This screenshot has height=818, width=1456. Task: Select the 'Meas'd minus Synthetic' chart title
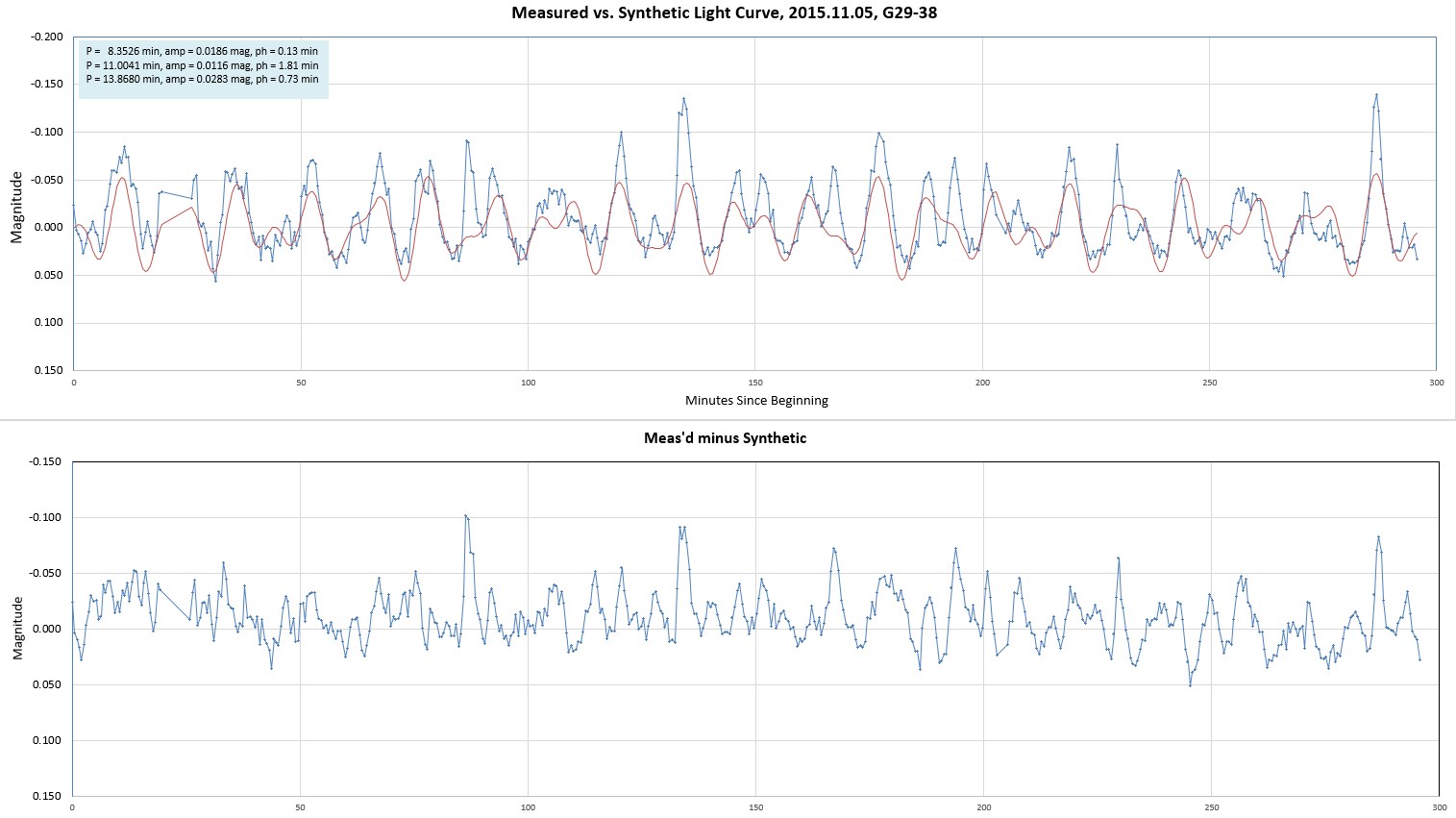[725, 438]
